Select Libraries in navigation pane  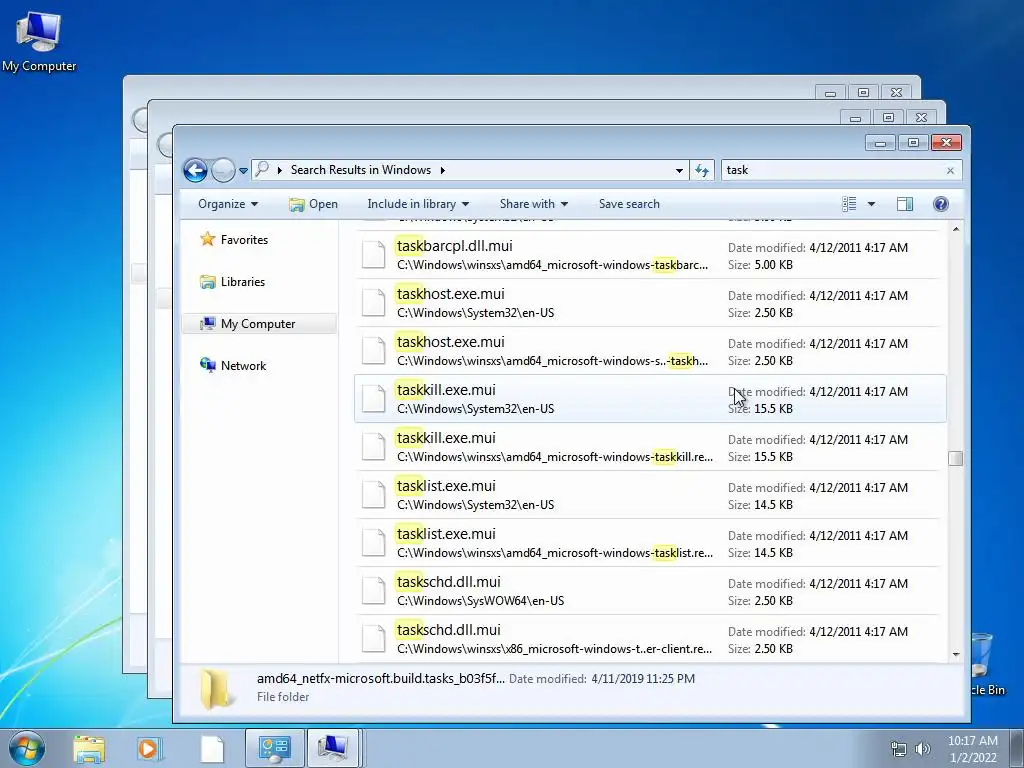(242, 281)
